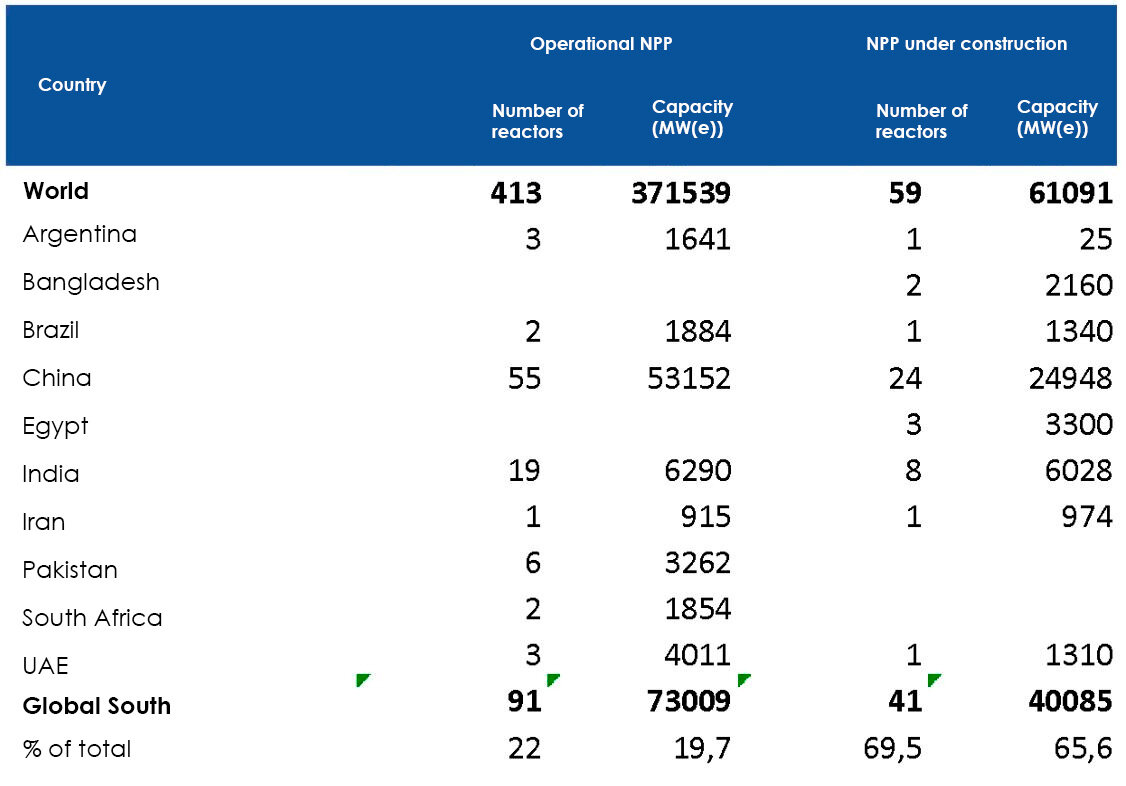Select Pakistan's operational capacity 3262
Screen dimensions: 1126x786
point(697,563)
